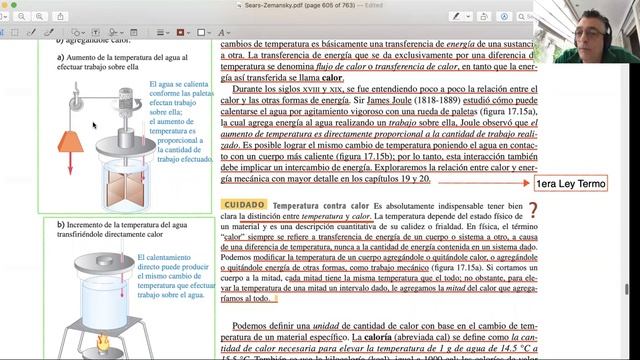The image size is (640, 360).
Task: Click the vertical scrollbar thumb
Action: click(x=627, y=289)
